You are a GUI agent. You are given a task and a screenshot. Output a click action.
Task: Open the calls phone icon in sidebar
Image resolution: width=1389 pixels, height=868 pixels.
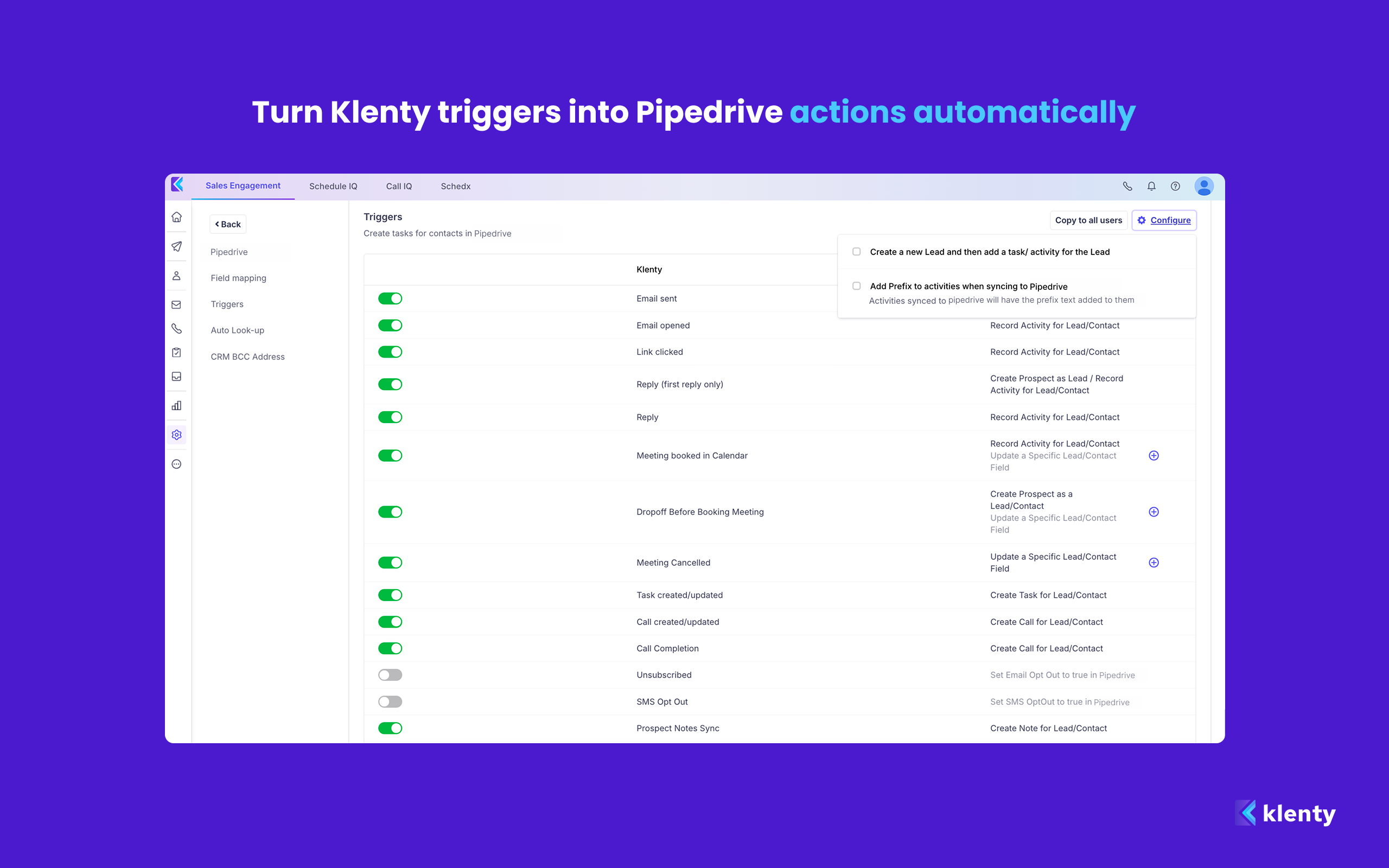click(177, 328)
